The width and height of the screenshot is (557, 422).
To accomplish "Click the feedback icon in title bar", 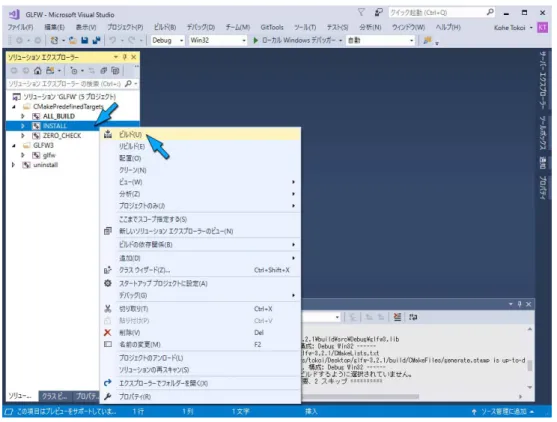I will click(378, 12).
